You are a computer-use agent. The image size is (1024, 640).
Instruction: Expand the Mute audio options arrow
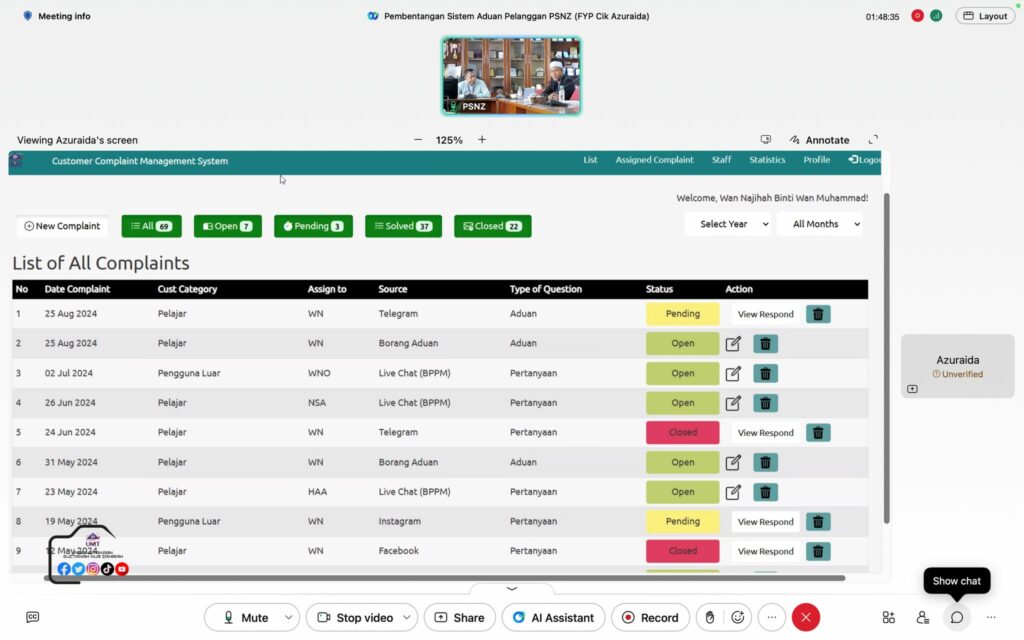pos(289,617)
